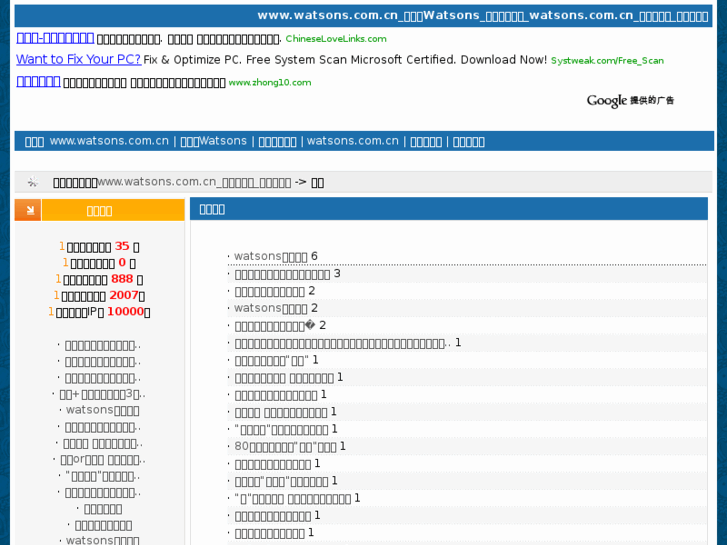Click the red value 0 in sidebar stats
The height and width of the screenshot is (545, 727).
click(x=122, y=263)
